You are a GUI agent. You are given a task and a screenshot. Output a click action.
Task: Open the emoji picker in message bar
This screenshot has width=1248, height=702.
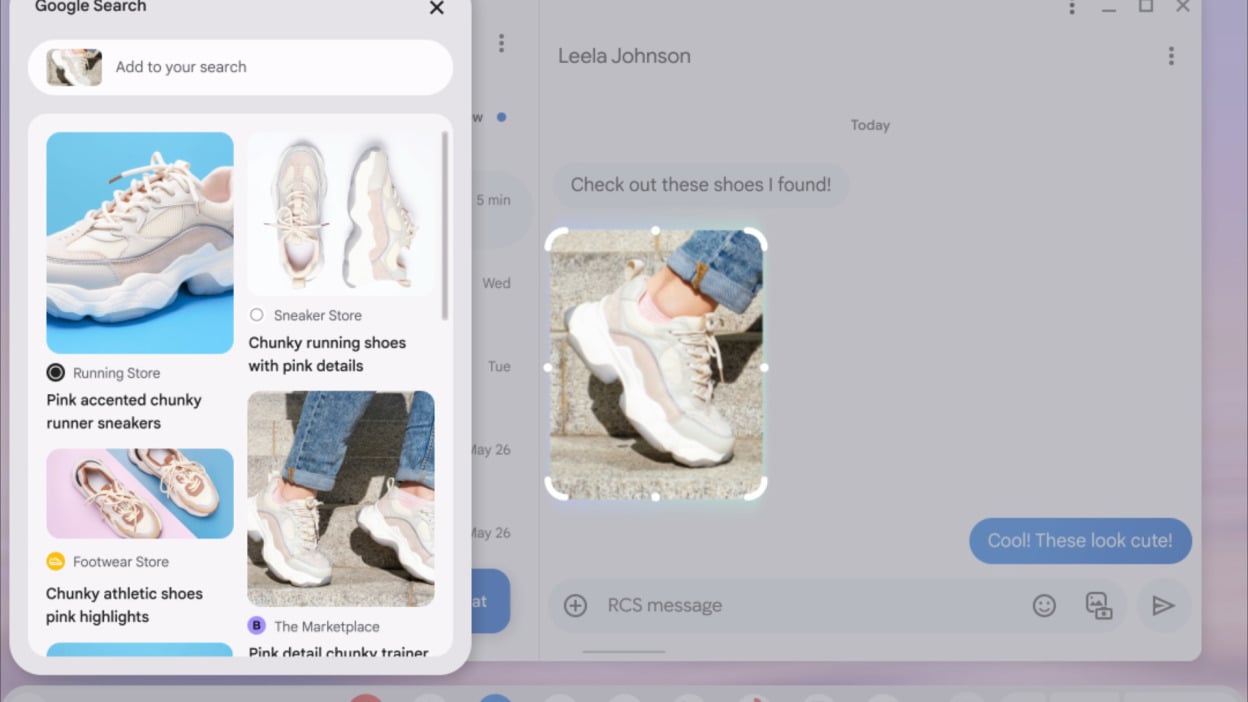pyautogui.click(x=1044, y=605)
